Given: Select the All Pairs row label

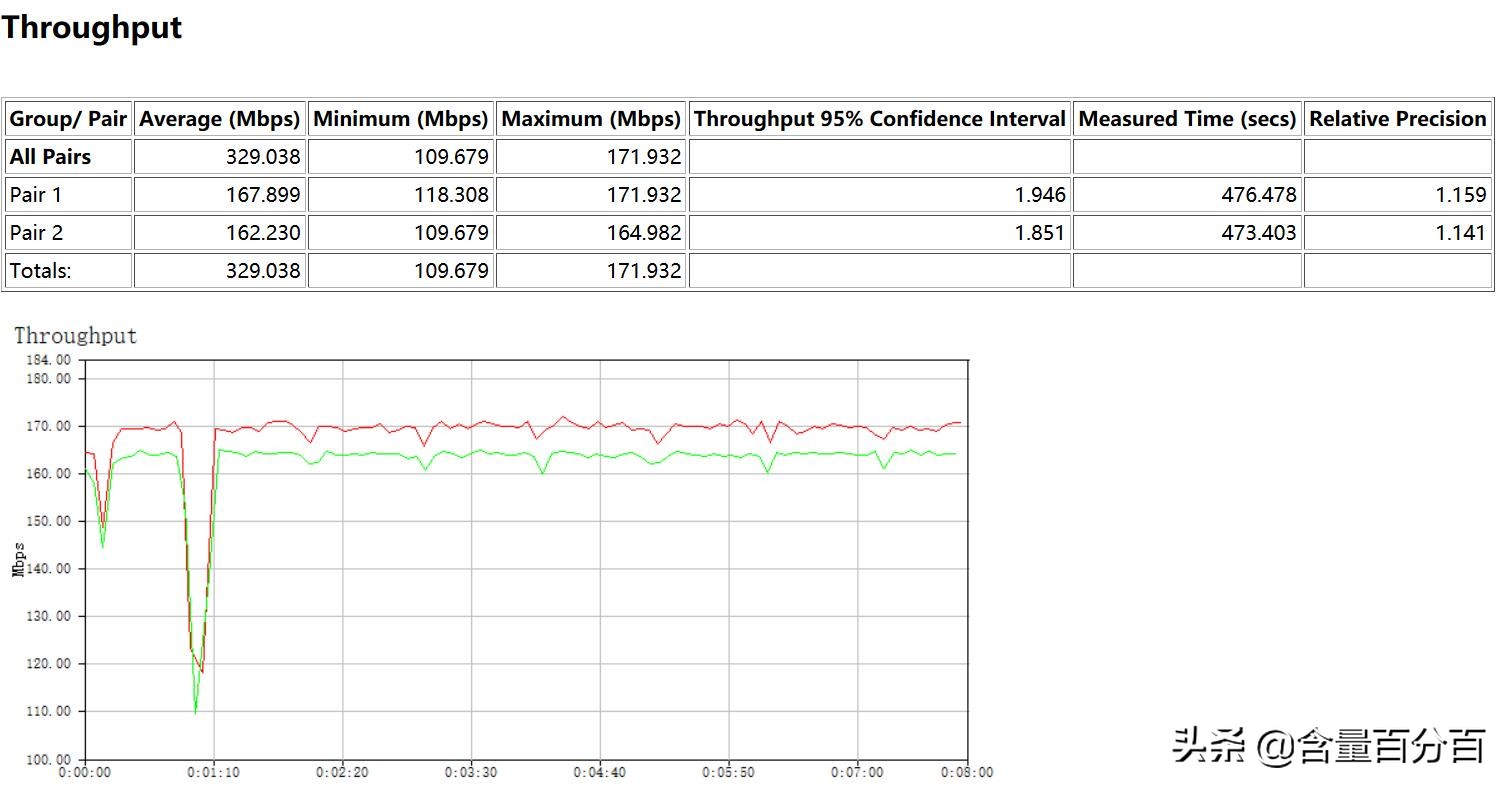Looking at the screenshot, I should (50, 157).
